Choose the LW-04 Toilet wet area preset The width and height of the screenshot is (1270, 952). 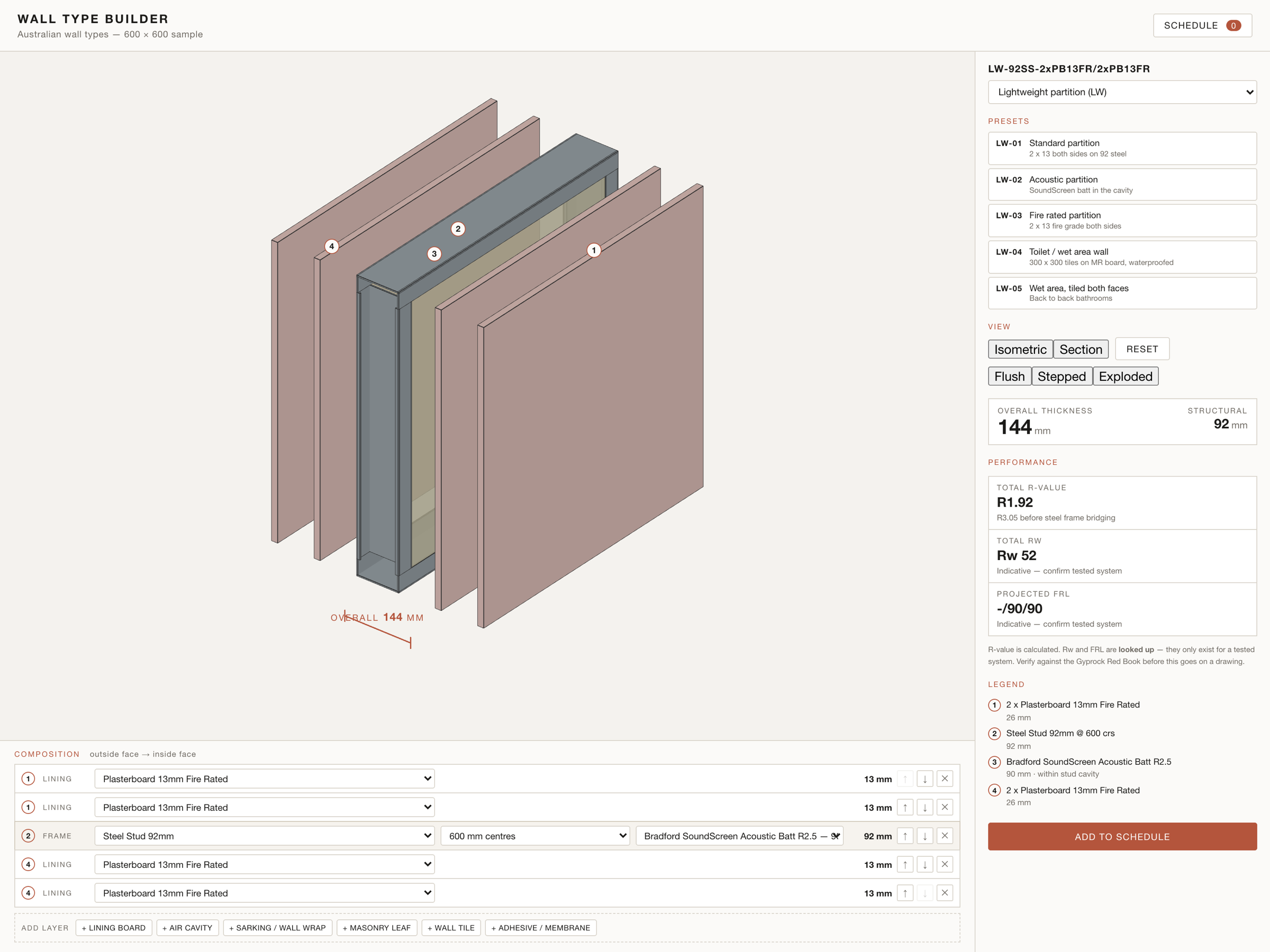(1122, 257)
